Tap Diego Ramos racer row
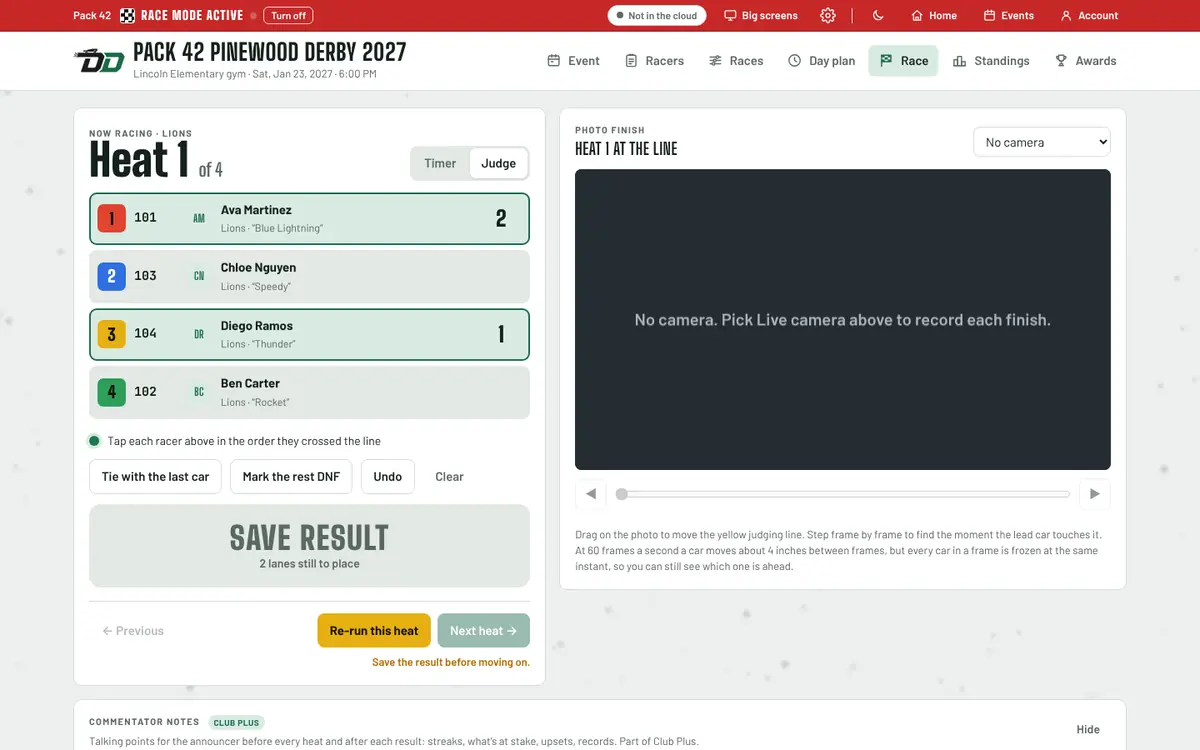Screen dimensions: 1200x750 pyautogui.click(x=309, y=334)
